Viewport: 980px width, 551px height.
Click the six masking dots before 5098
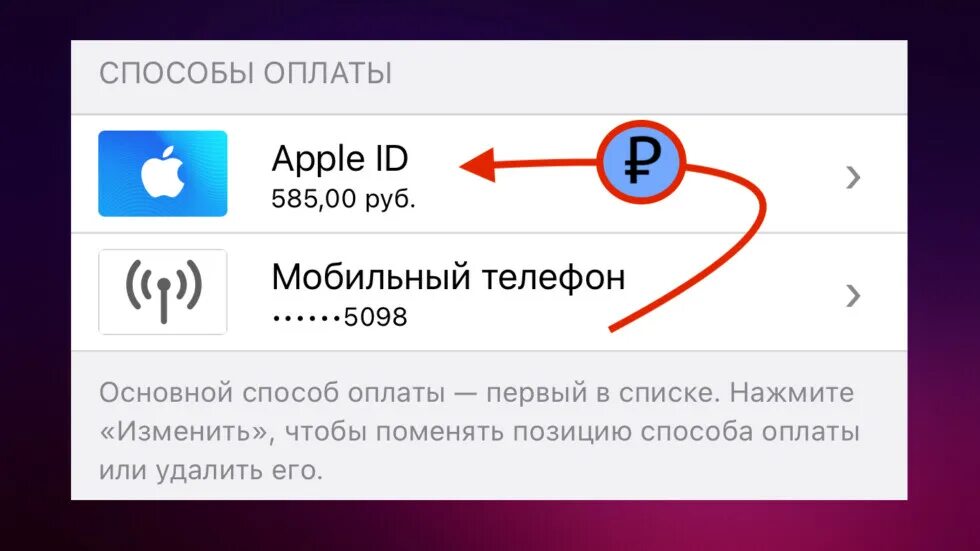[307, 318]
